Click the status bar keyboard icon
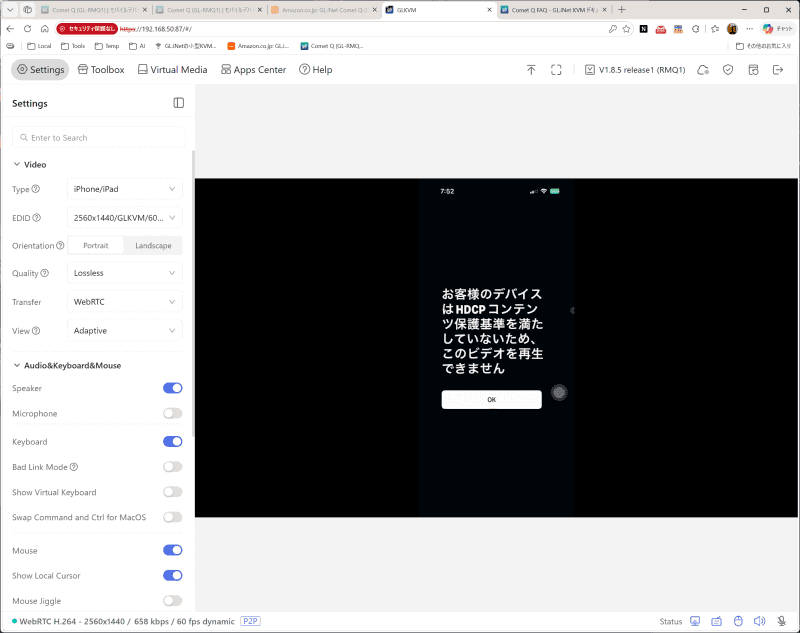 (716, 621)
